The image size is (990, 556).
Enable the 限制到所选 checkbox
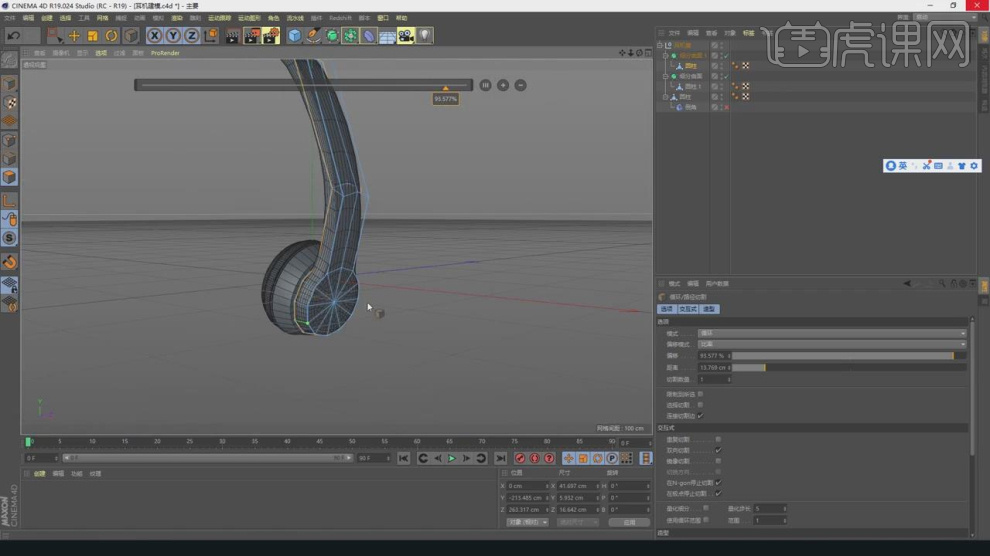tap(700, 394)
